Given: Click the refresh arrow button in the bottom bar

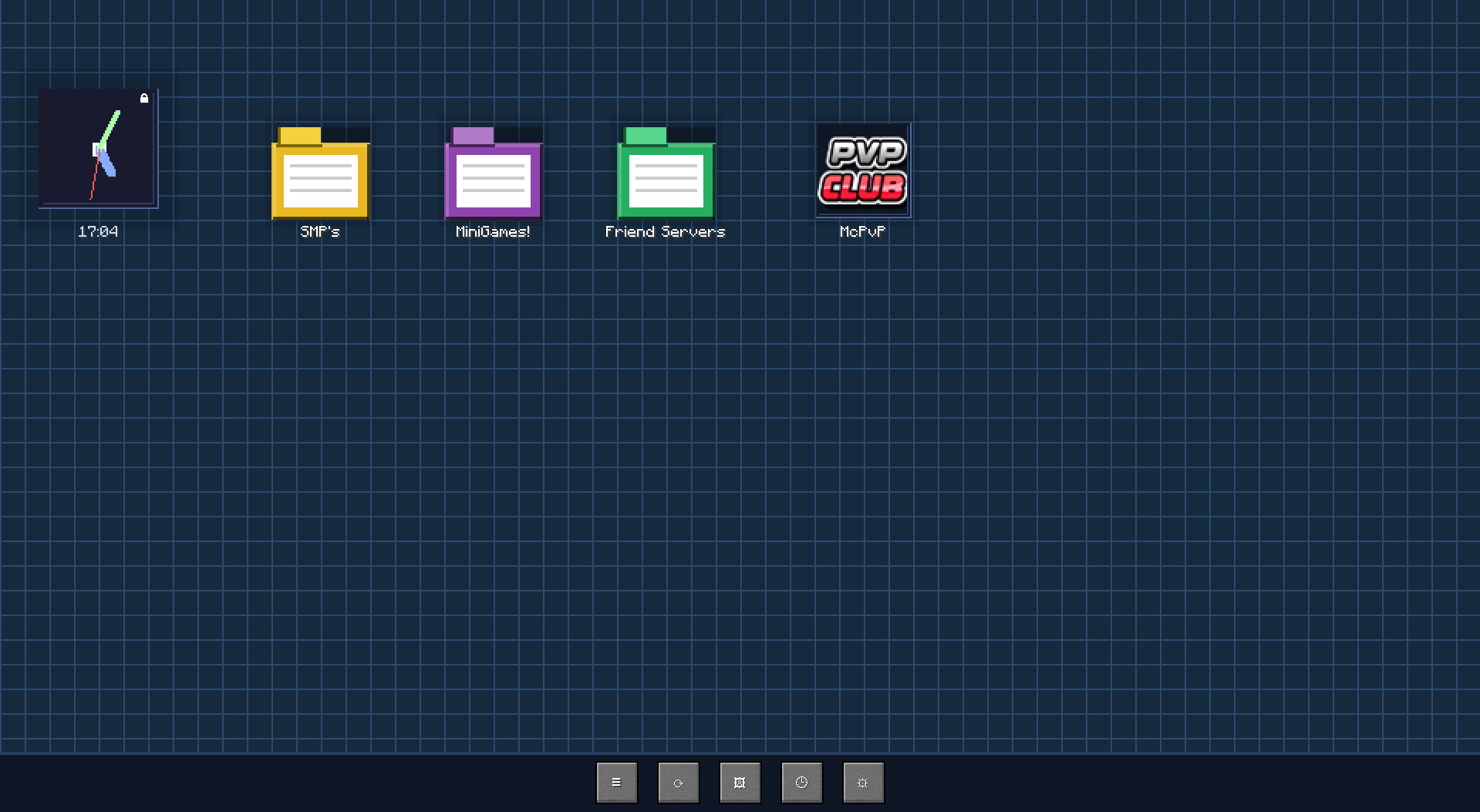Looking at the screenshot, I should 679,783.
